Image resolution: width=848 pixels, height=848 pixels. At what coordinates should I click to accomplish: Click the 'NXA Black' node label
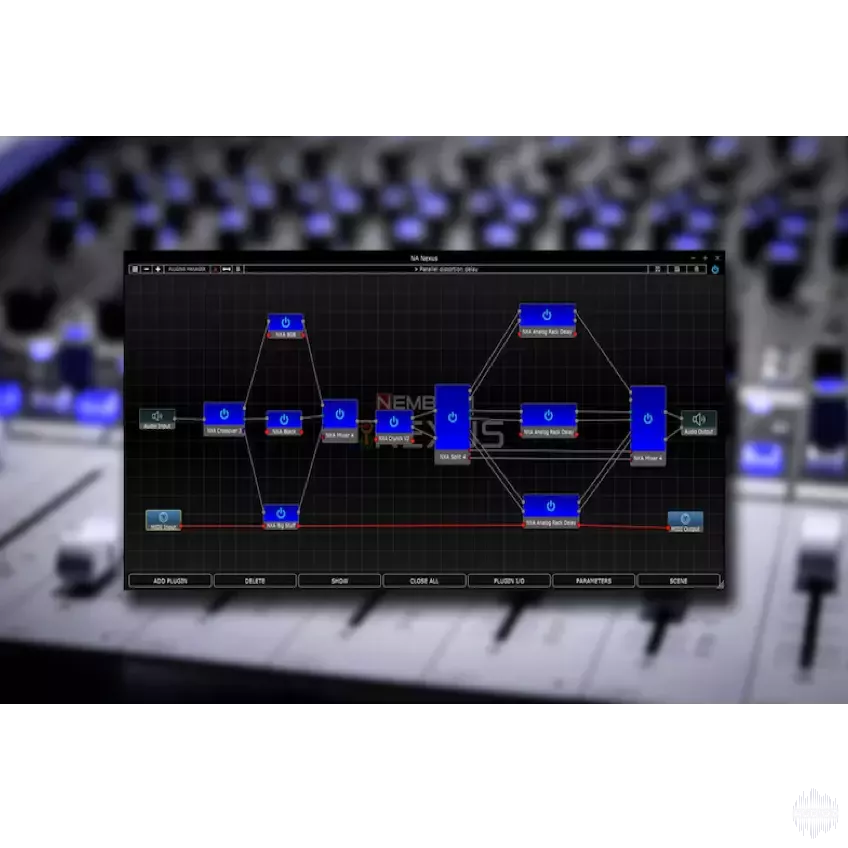(284, 432)
